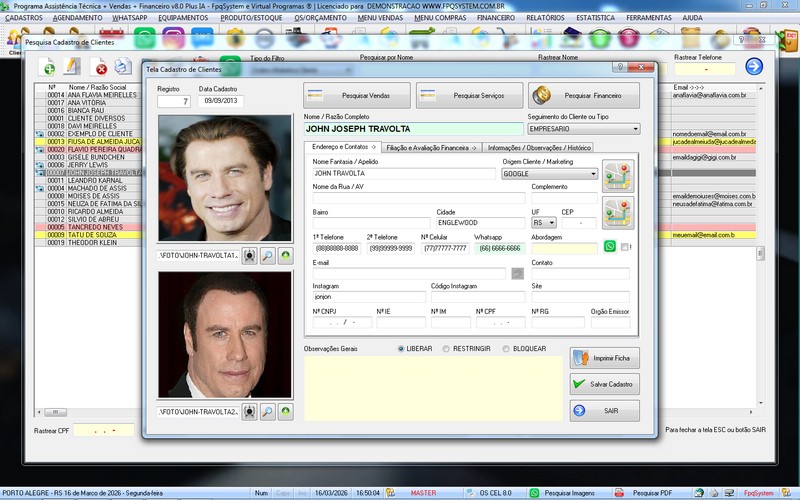This screenshot has height=500, width=800.
Task: Open magnifier for JOHN-TRAVOLTA1 photo
Action: point(267,256)
